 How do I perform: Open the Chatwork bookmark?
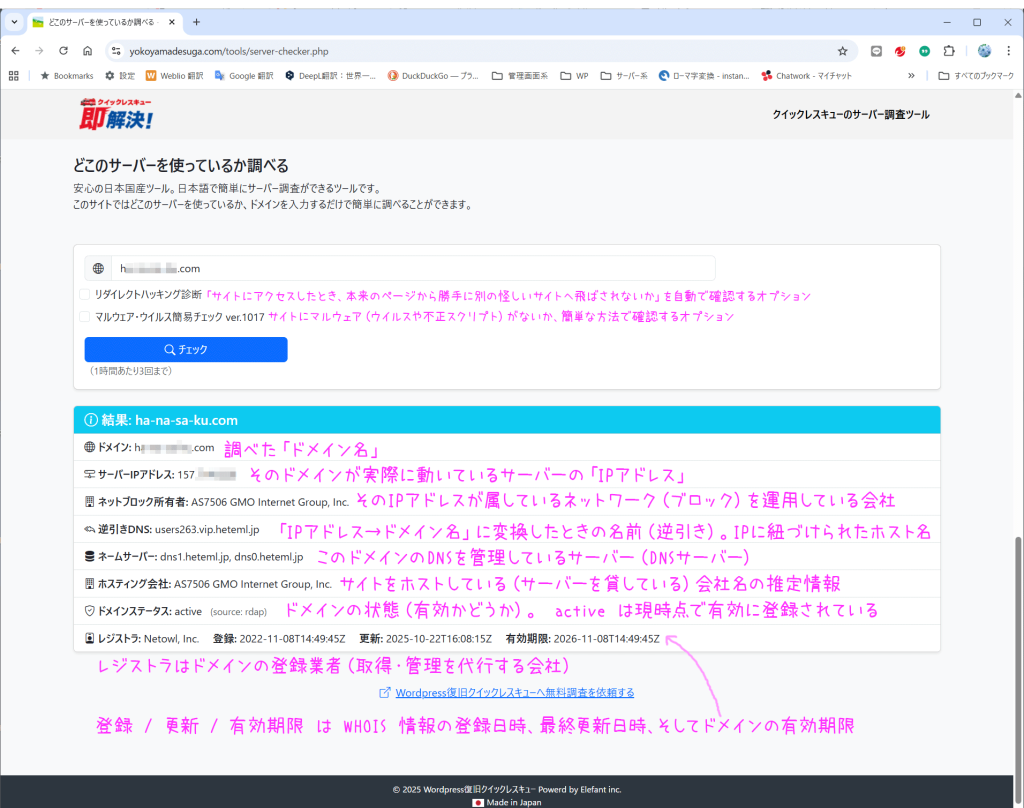click(804, 75)
